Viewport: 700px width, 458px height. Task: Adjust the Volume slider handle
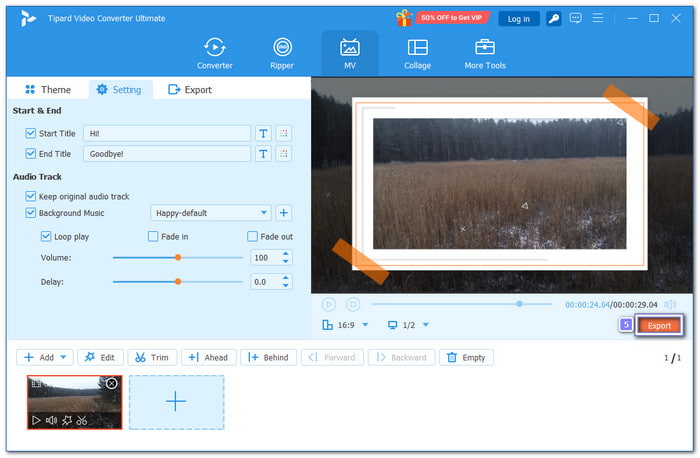pyautogui.click(x=178, y=257)
